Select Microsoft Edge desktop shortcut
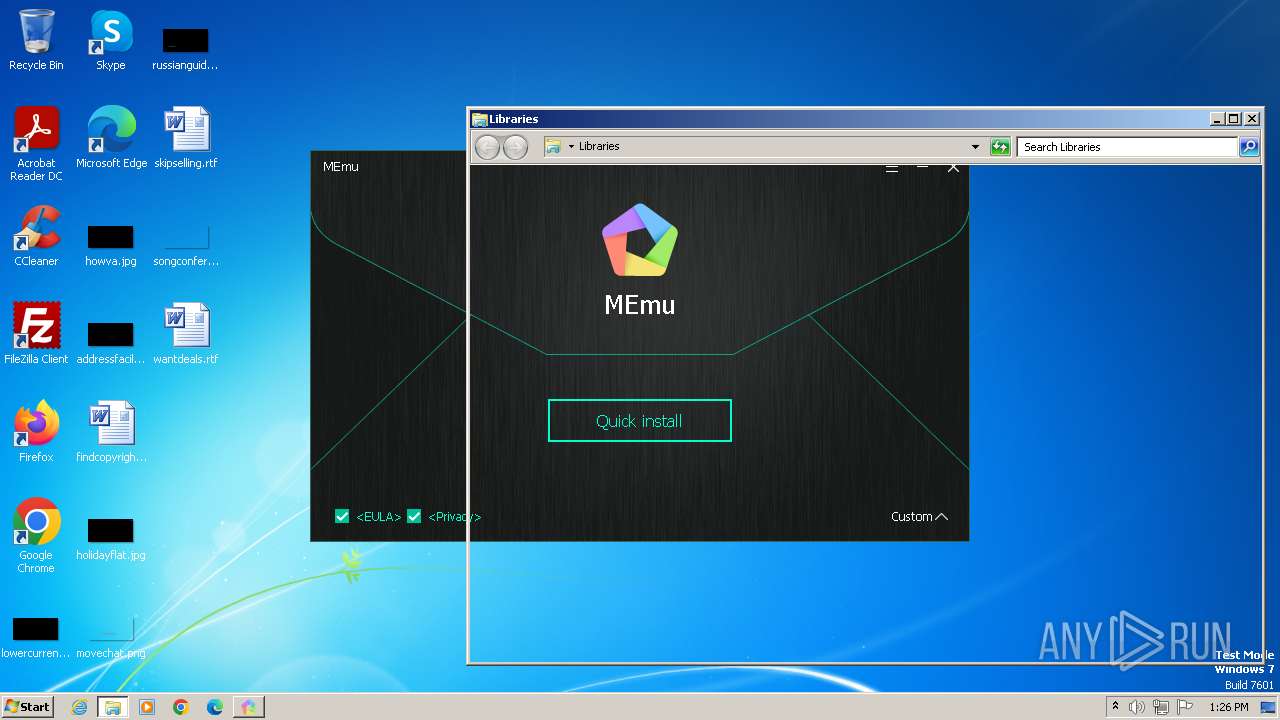1280x720 pixels. click(111, 138)
